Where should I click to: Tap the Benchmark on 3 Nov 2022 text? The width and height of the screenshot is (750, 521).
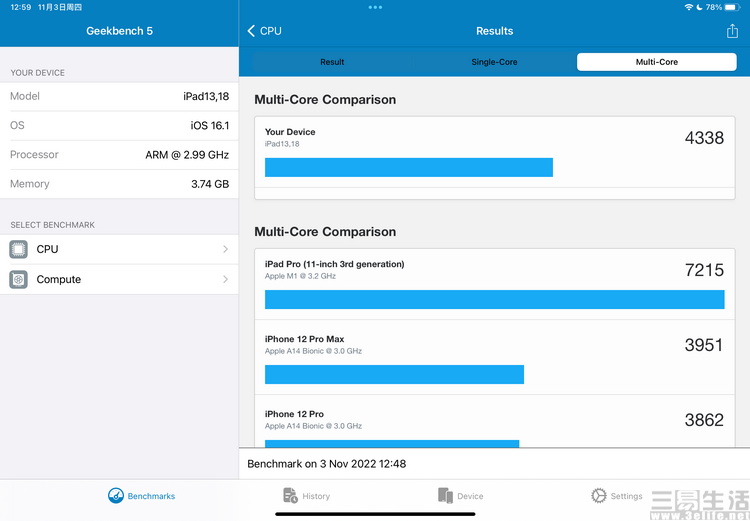[x=327, y=464]
